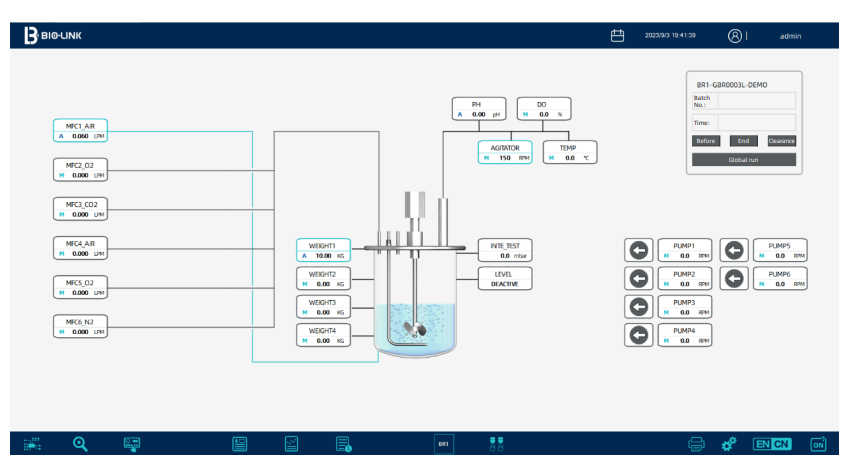Click the Batch No. input field
Screen dimensions: 849x460
point(756,100)
